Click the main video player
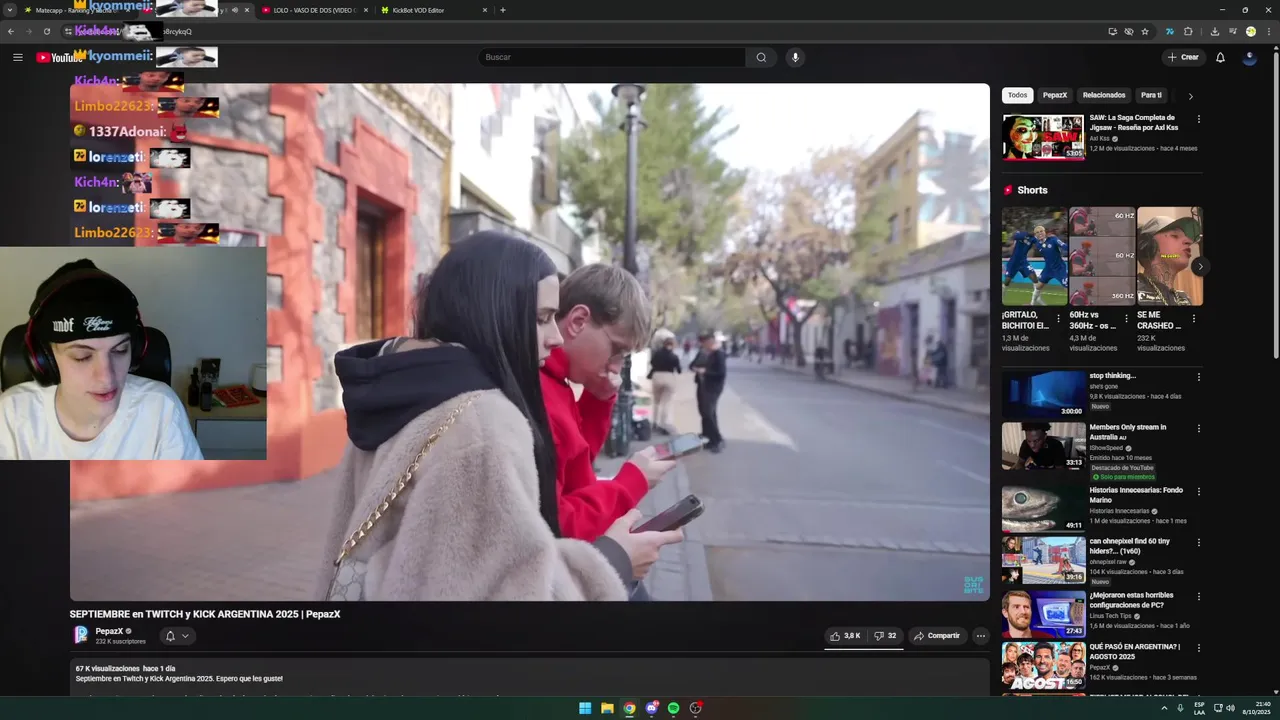Image resolution: width=1280 pixels, height=720 pixels. click(530, 342)
